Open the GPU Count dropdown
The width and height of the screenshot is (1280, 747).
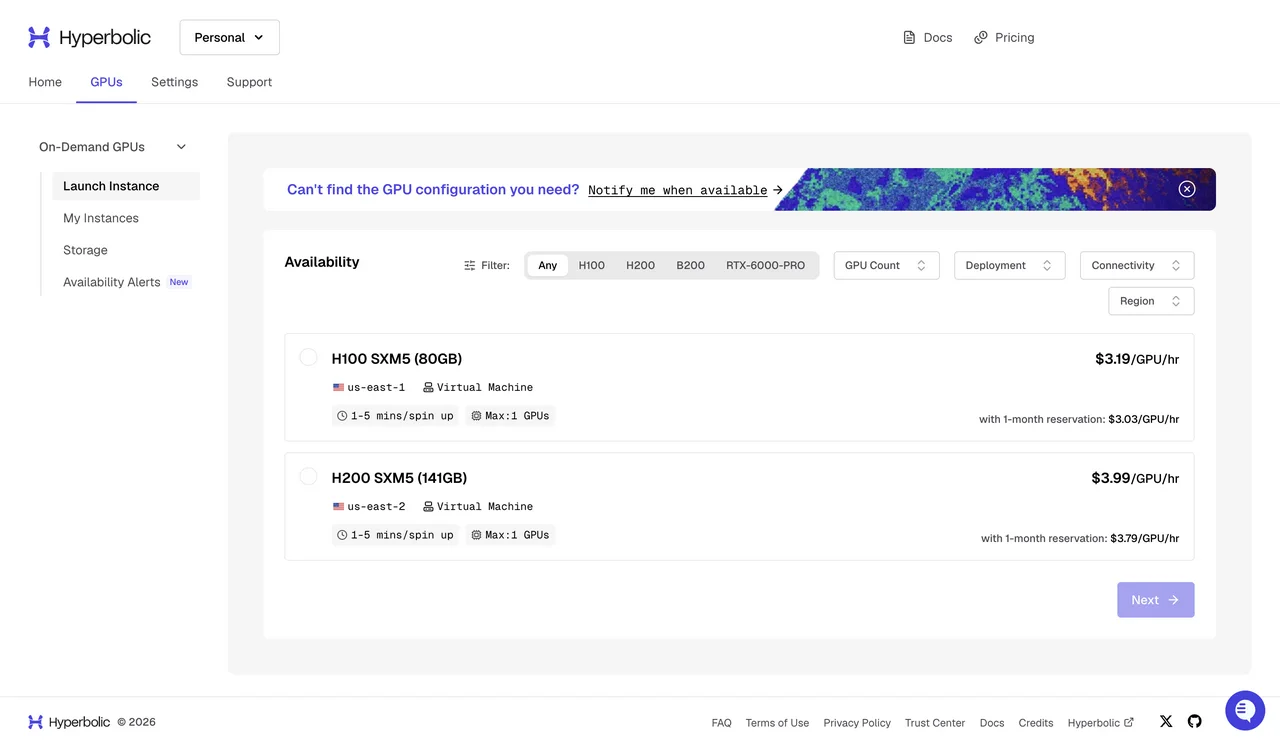coord(886,265)
